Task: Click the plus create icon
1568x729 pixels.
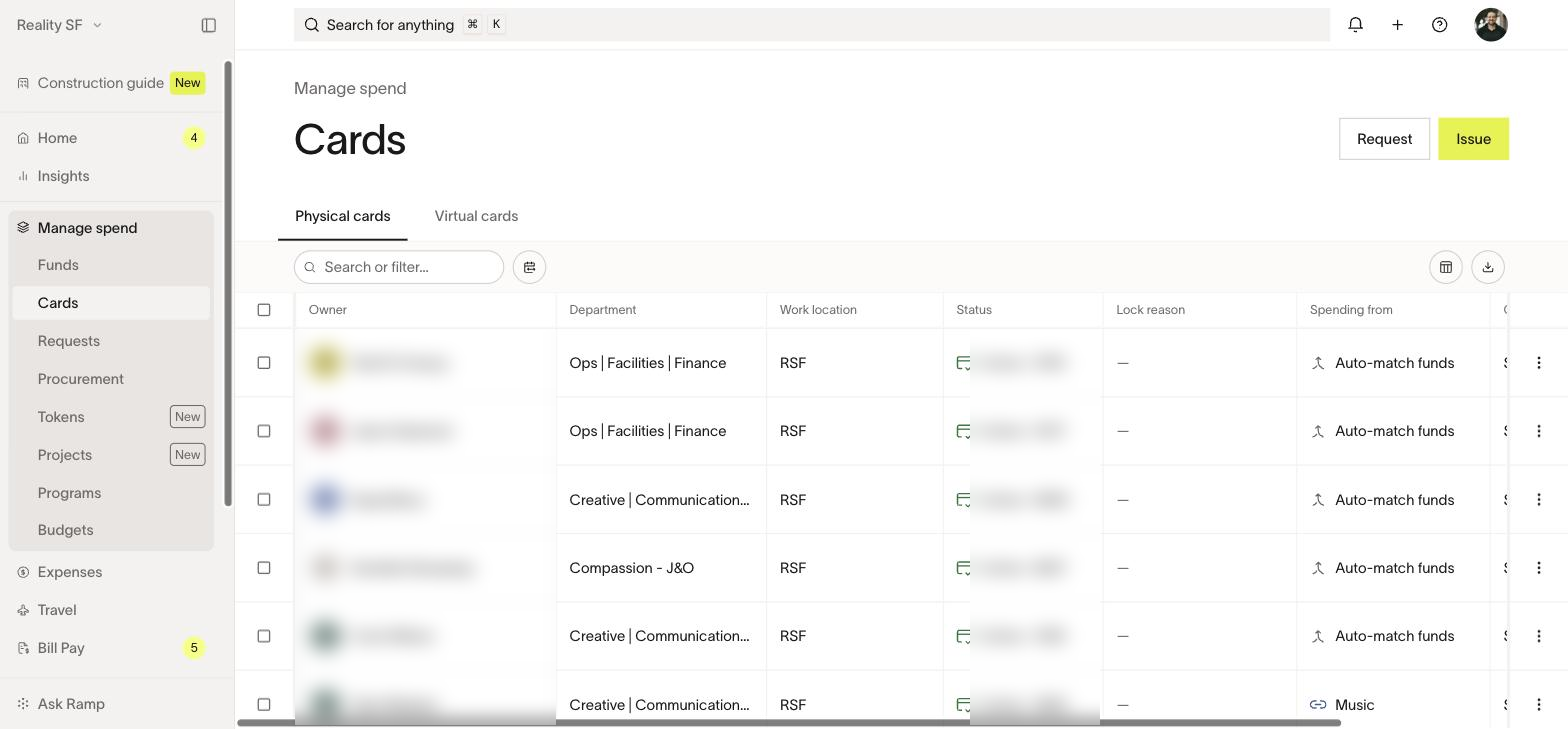Action: coord(1398,25)
